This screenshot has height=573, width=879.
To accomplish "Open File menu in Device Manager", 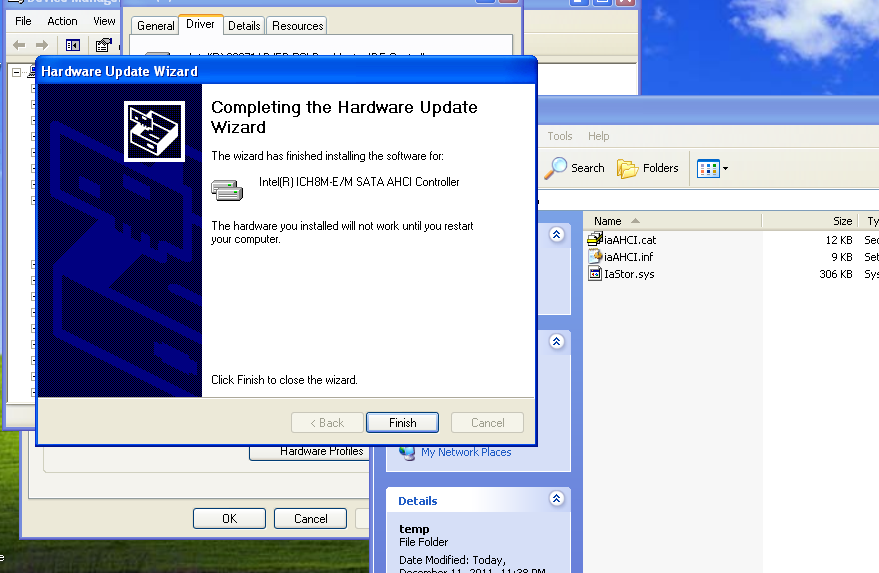I will coord(23,21).
